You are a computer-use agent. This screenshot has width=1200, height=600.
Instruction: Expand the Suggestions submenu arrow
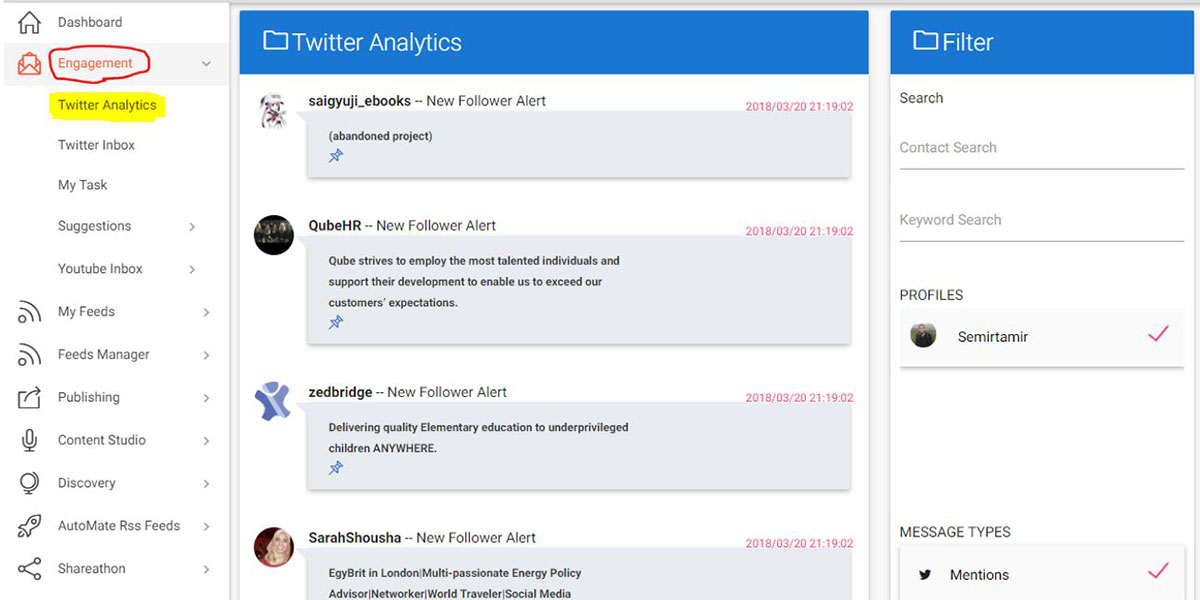pos(192,227)
